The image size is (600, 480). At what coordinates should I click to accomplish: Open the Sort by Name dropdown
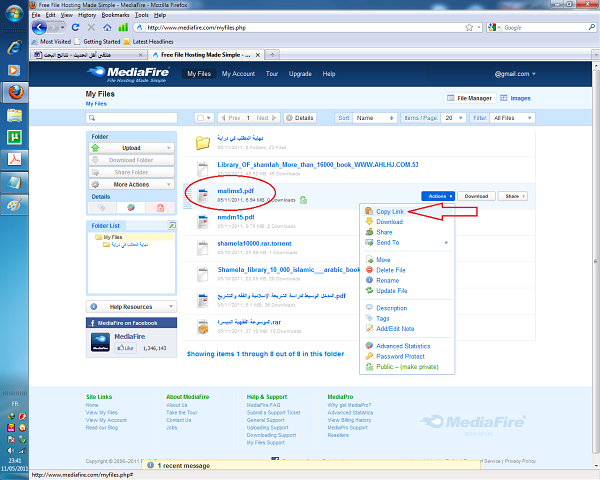pyautogui.click(x=374, y=118)
